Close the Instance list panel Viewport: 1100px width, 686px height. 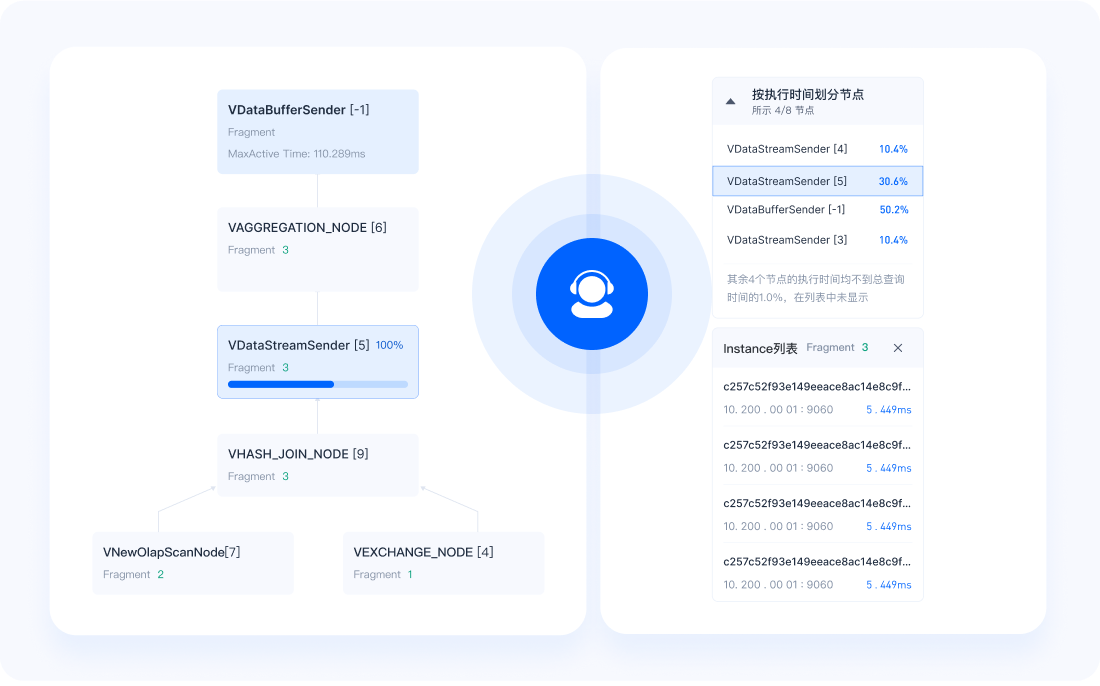click(x=897, y=348)
